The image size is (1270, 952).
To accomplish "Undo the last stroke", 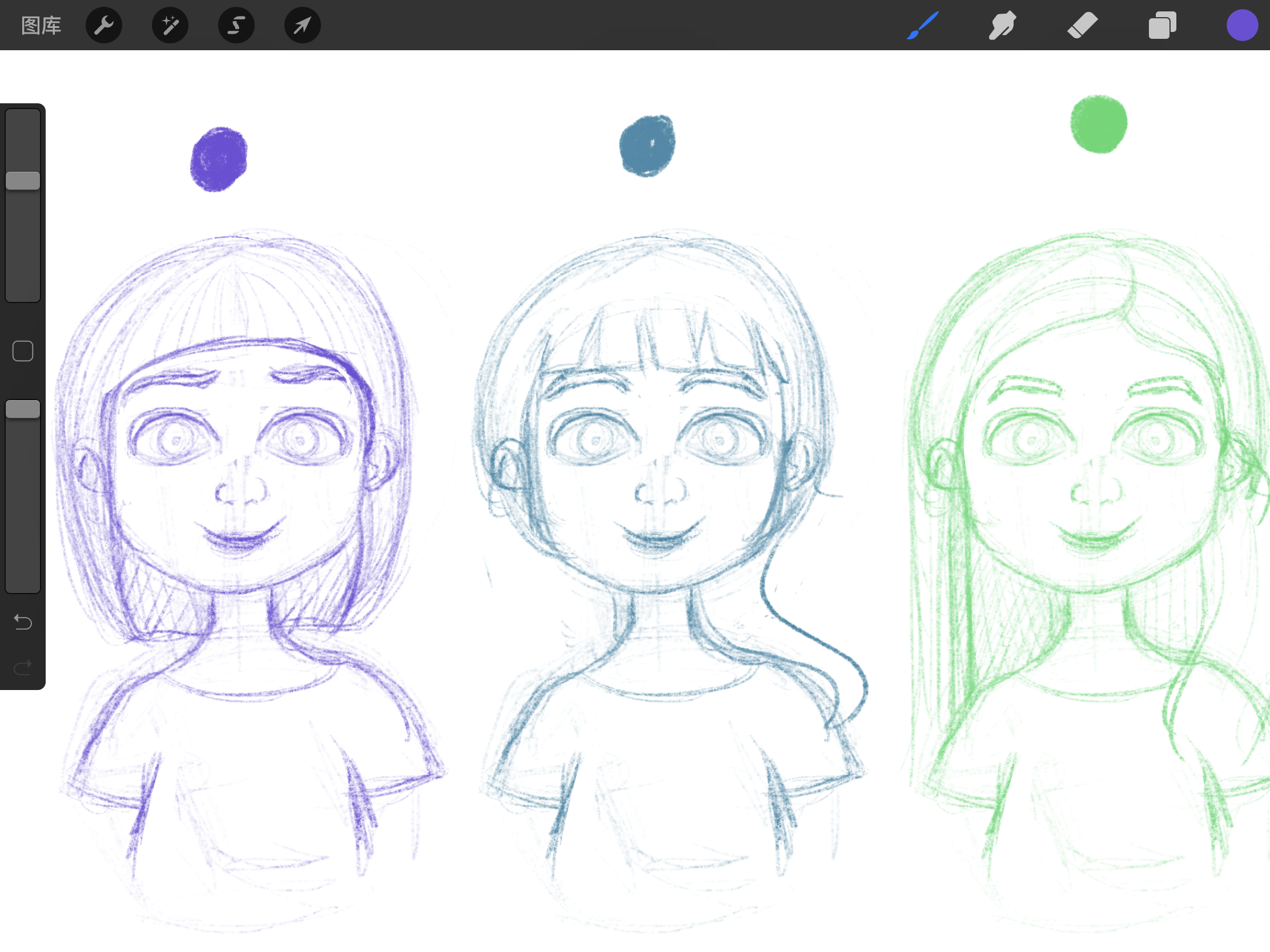I will (x=23, y=622).
